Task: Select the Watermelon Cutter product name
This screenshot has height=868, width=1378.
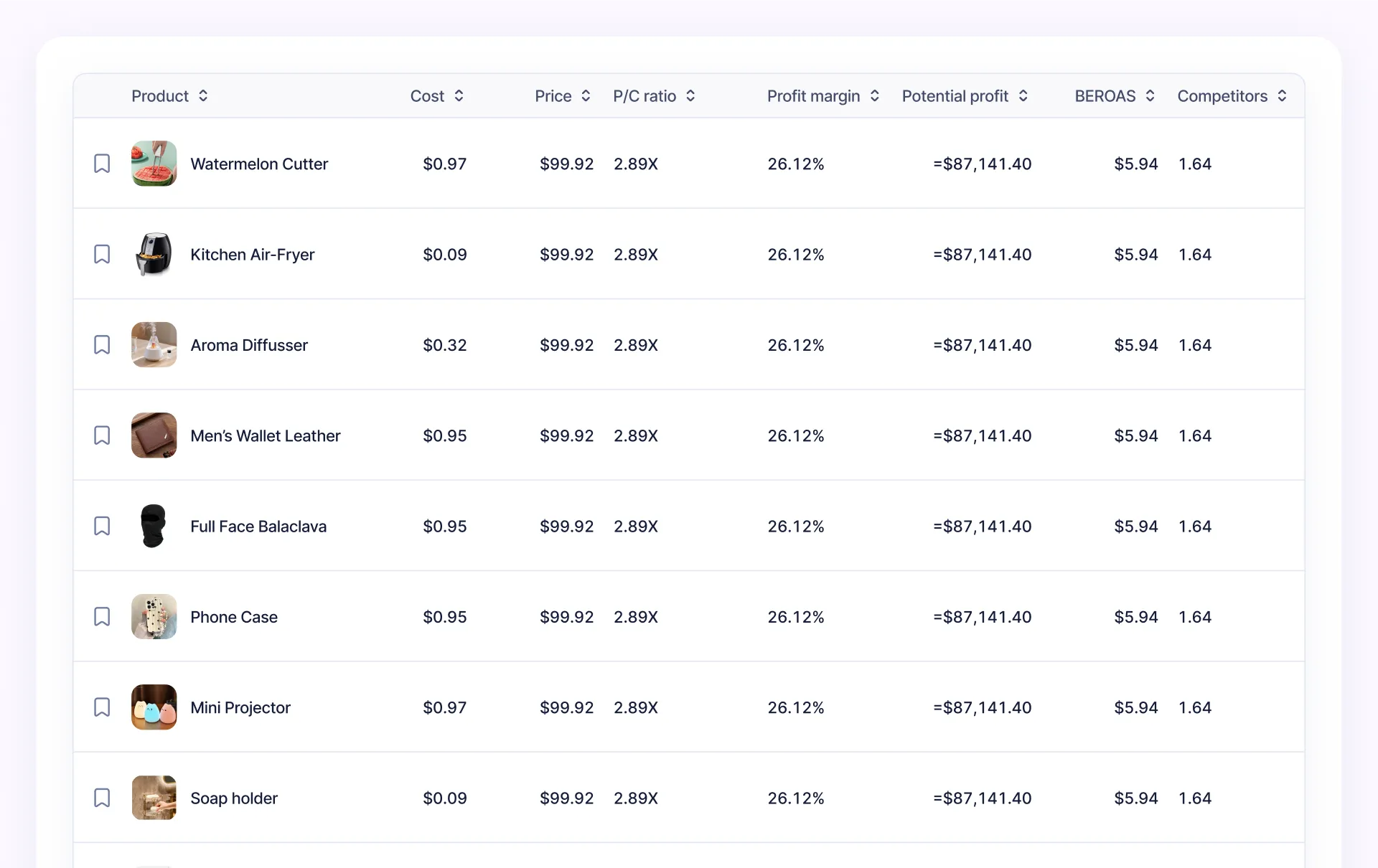Action: click(259, 164)
